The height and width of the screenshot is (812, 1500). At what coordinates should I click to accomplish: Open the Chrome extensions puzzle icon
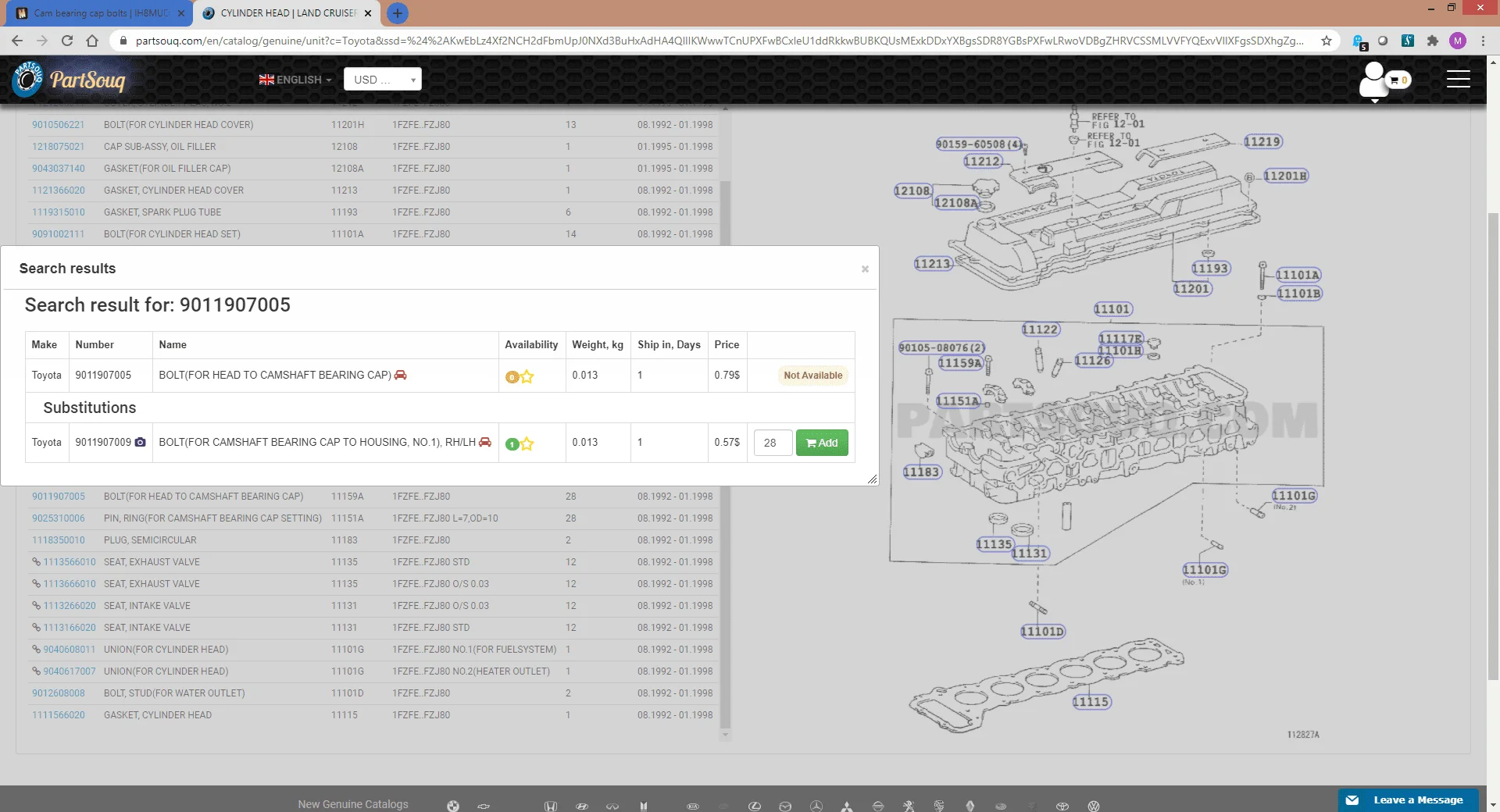[1433, 41]
